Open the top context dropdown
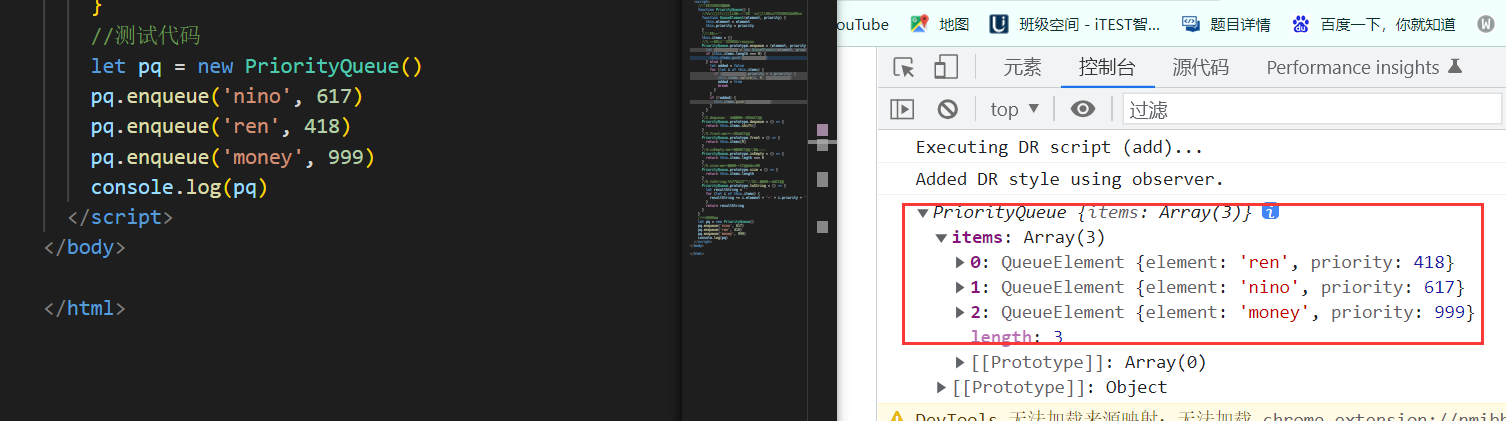Screen dimensions: 1506x421 (x=1015, y=109)
